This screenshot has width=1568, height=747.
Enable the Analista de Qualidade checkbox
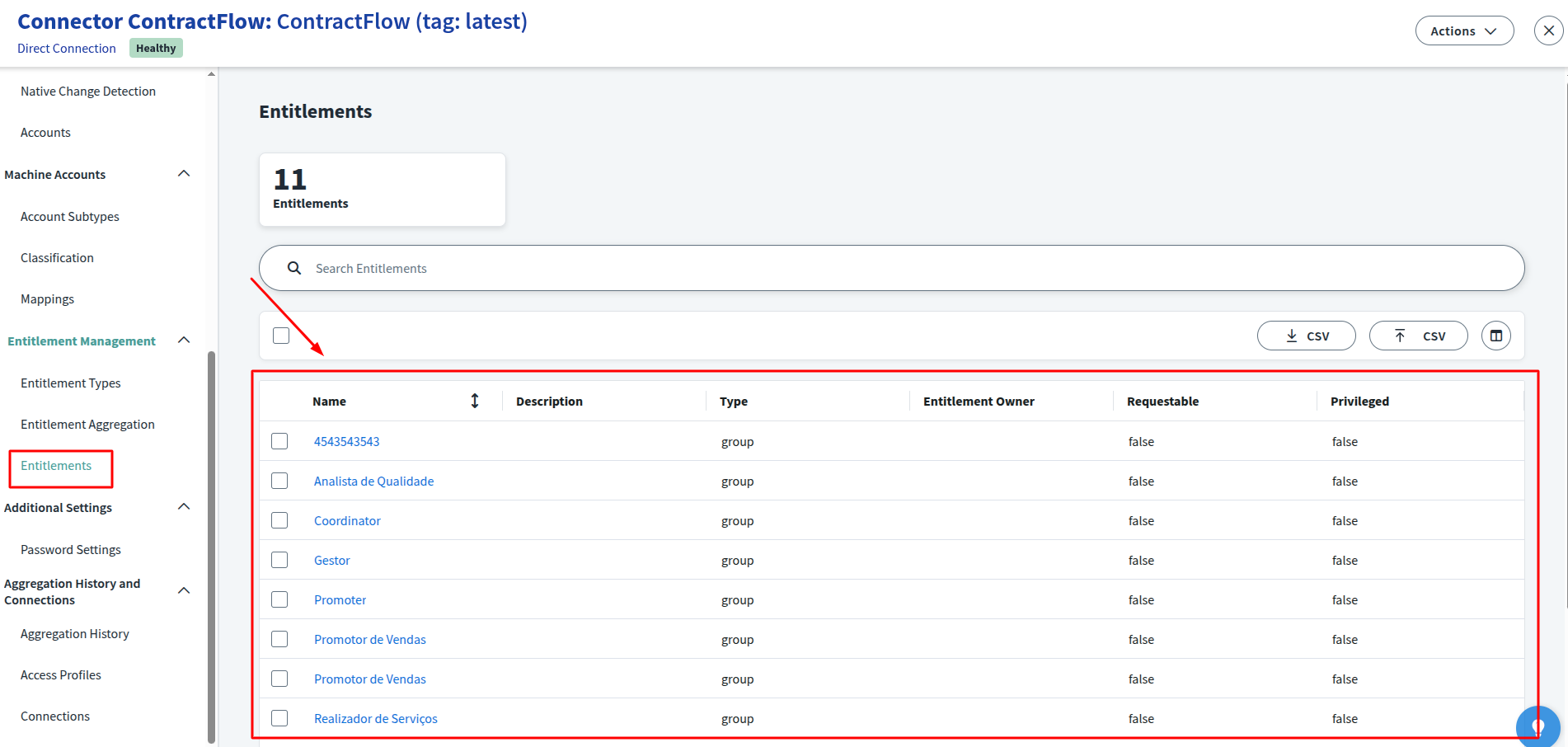click(279, 481)
